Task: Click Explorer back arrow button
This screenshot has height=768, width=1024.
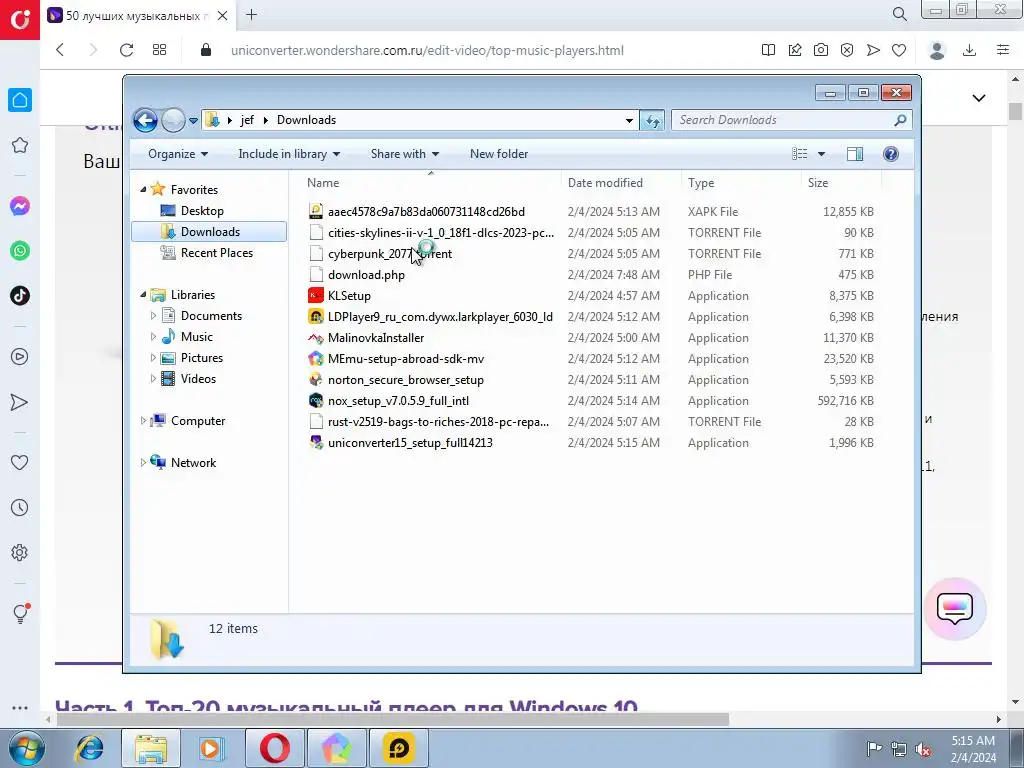Action: (145, 120)
